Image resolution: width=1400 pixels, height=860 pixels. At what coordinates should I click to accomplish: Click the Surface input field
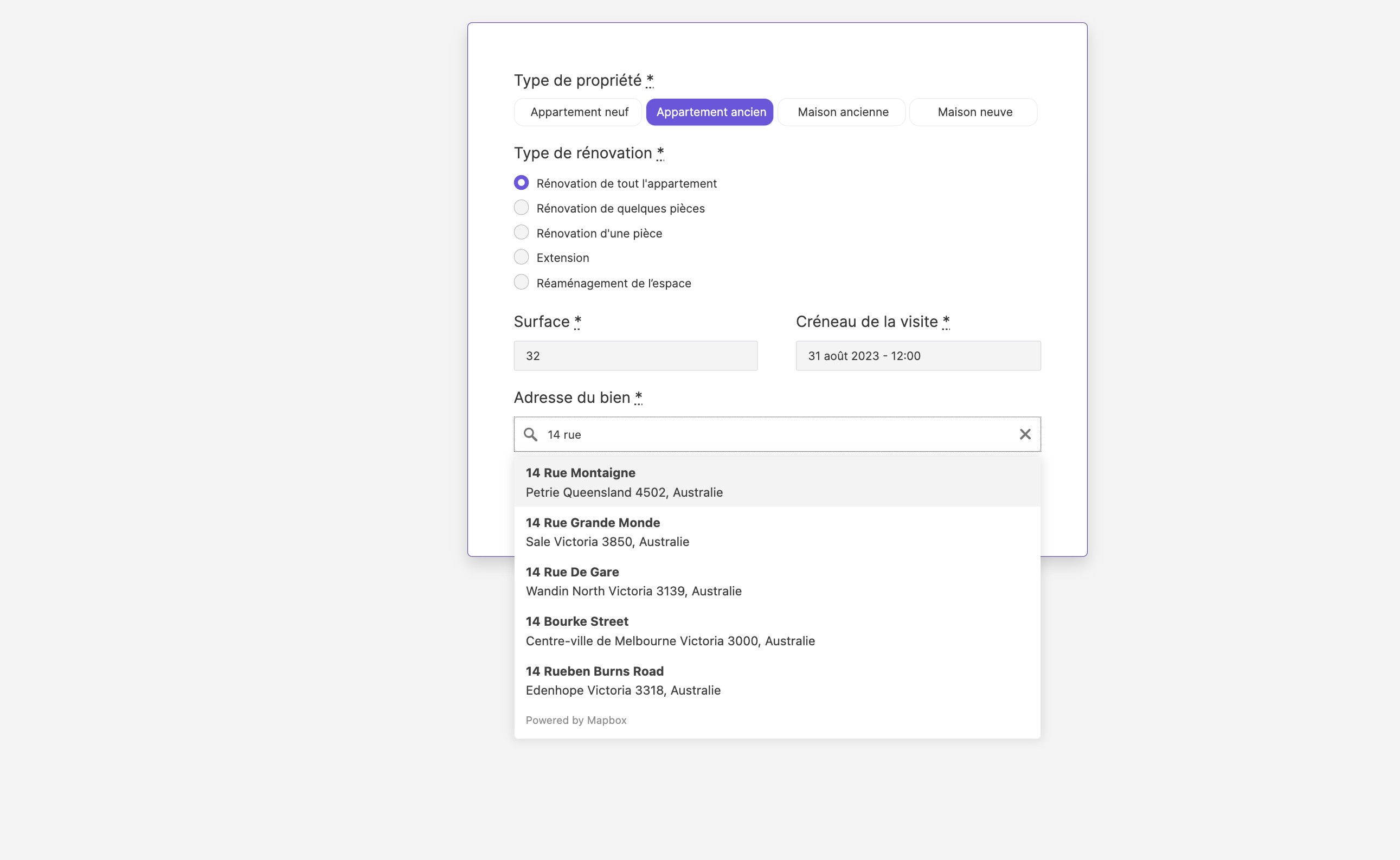(635, 356)
